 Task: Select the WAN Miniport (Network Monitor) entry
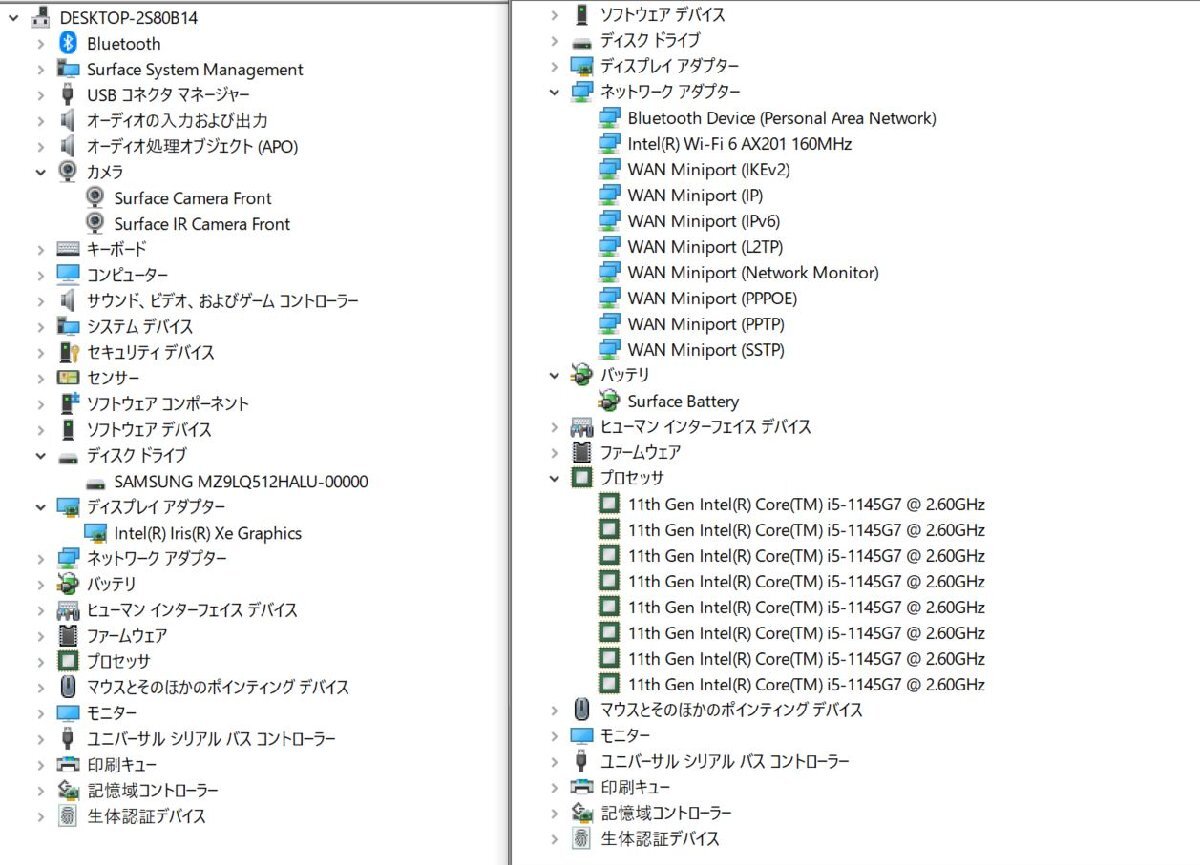coord(753,272)
